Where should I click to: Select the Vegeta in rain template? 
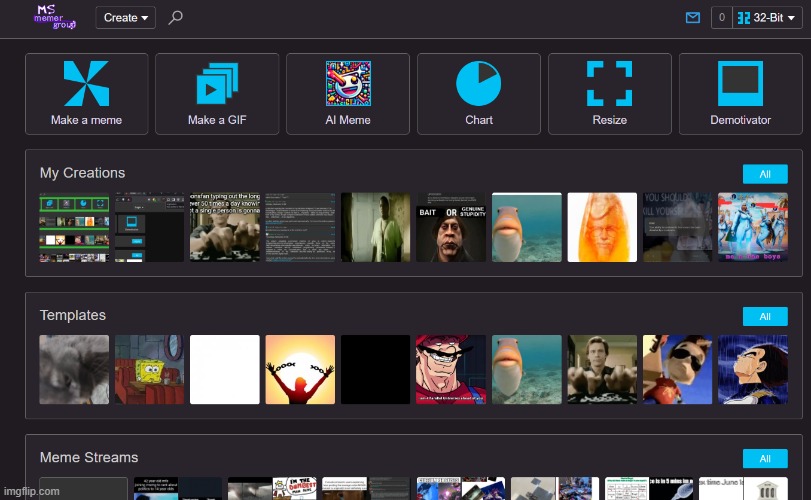pos(753,370)
